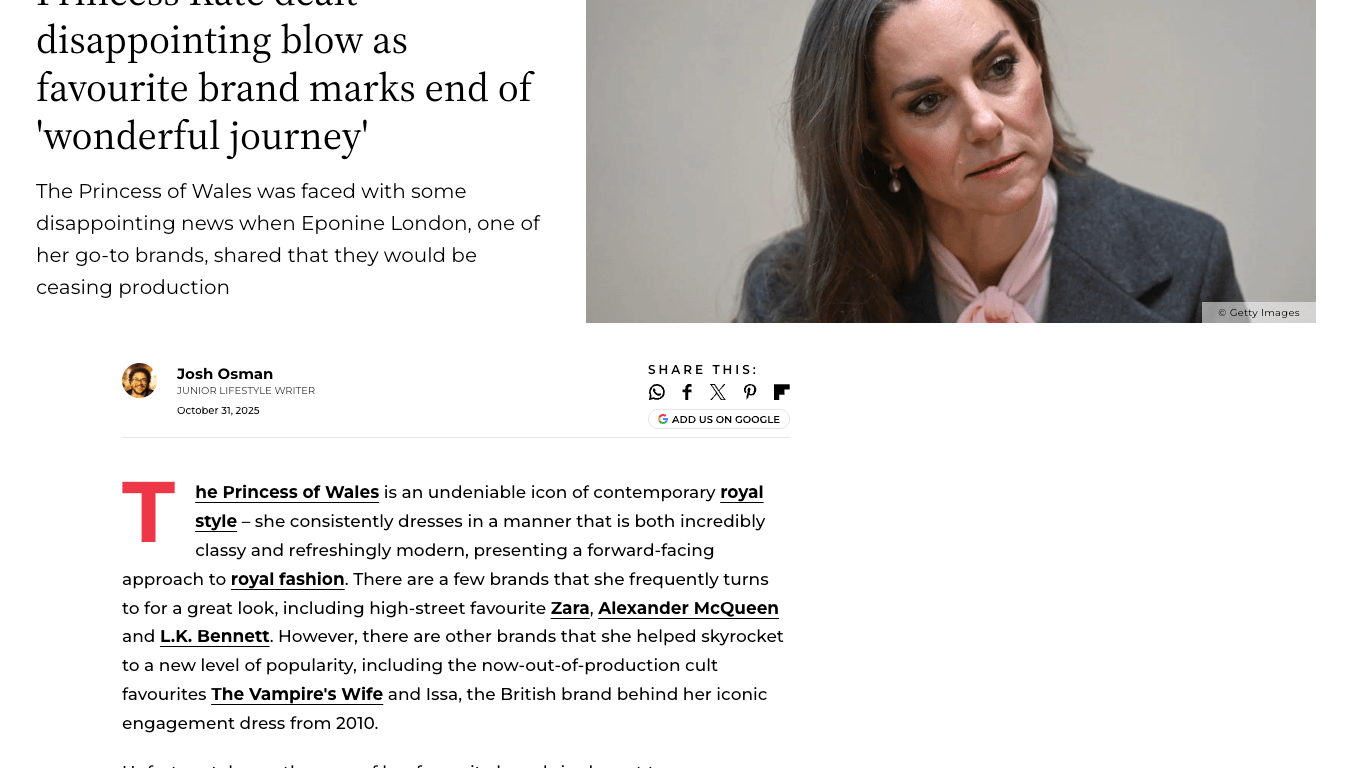Click Josh Osman author avatar
Image resolution: width=1369 pixels, height=768 pixels.
[139, 380]
